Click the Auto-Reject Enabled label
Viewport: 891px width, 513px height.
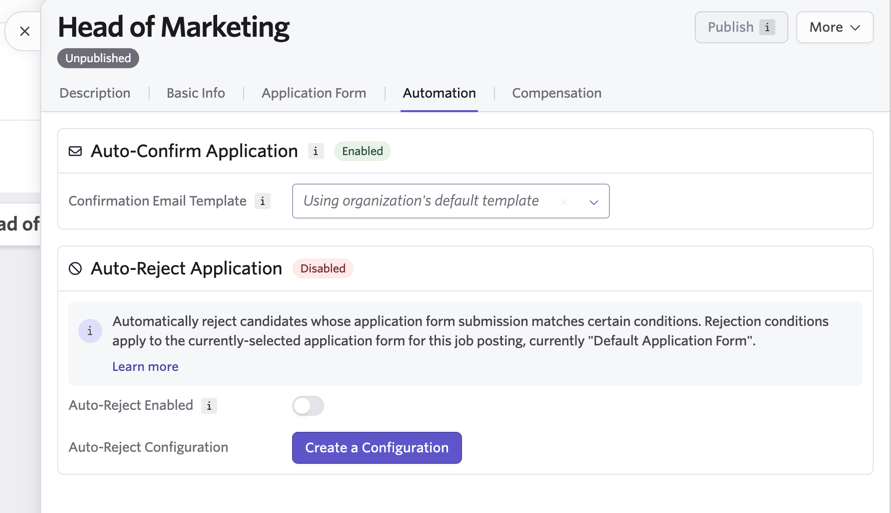click(x=131, y=406)
